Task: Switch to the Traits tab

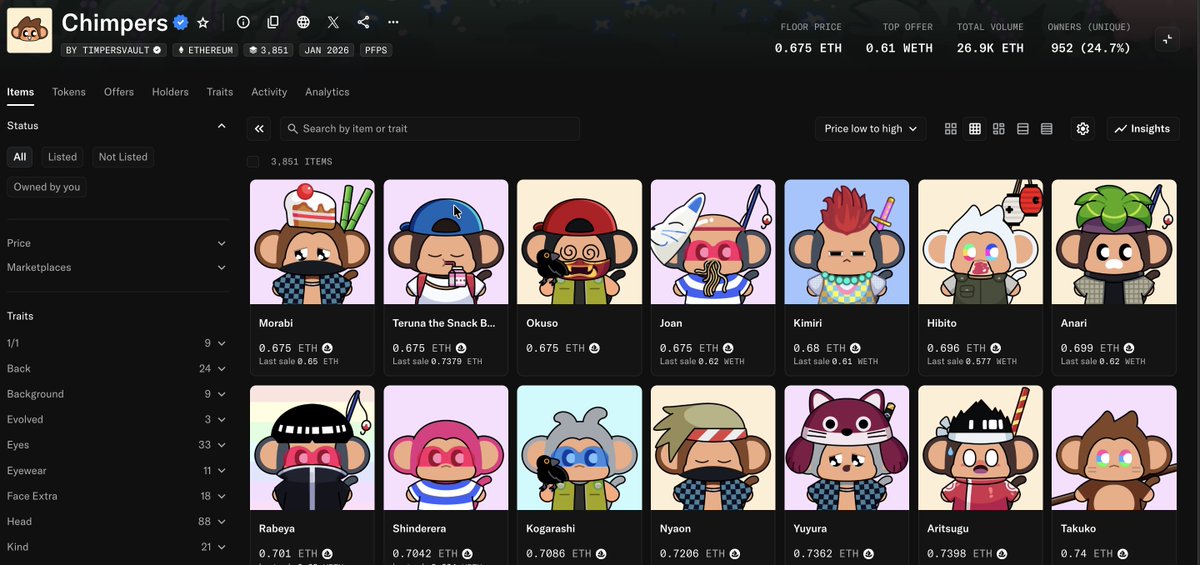Action: (220, 92)
